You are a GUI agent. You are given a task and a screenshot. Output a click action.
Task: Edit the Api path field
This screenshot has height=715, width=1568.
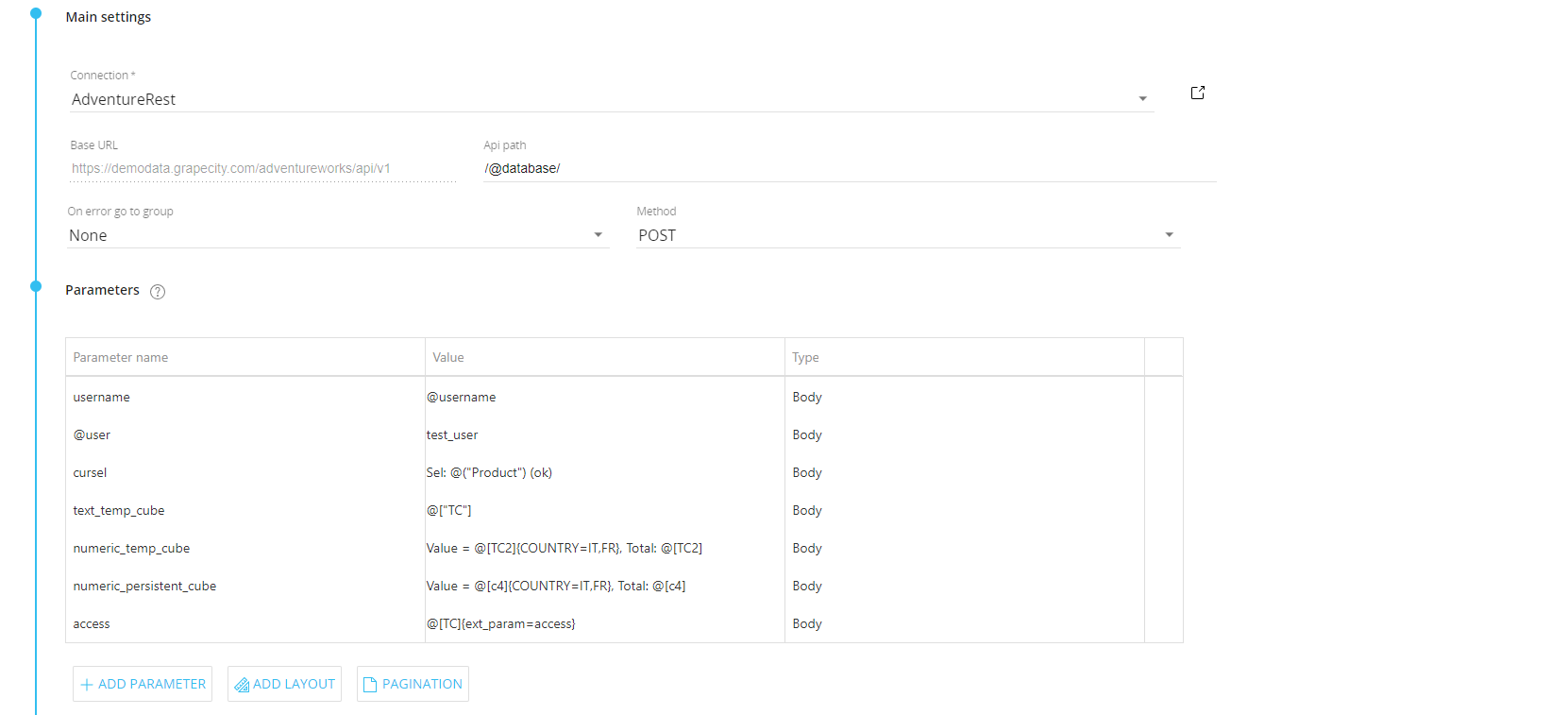[848, 168]
